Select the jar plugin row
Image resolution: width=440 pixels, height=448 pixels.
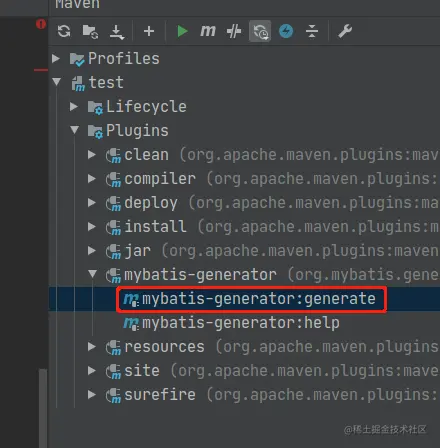[x=244, y=251]
